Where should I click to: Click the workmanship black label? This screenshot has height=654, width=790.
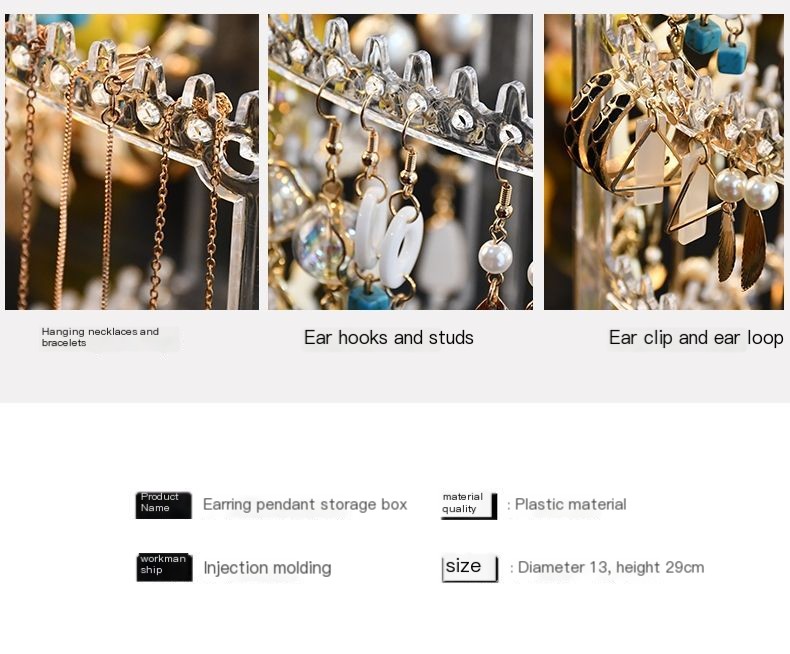(x=164, y=567)
